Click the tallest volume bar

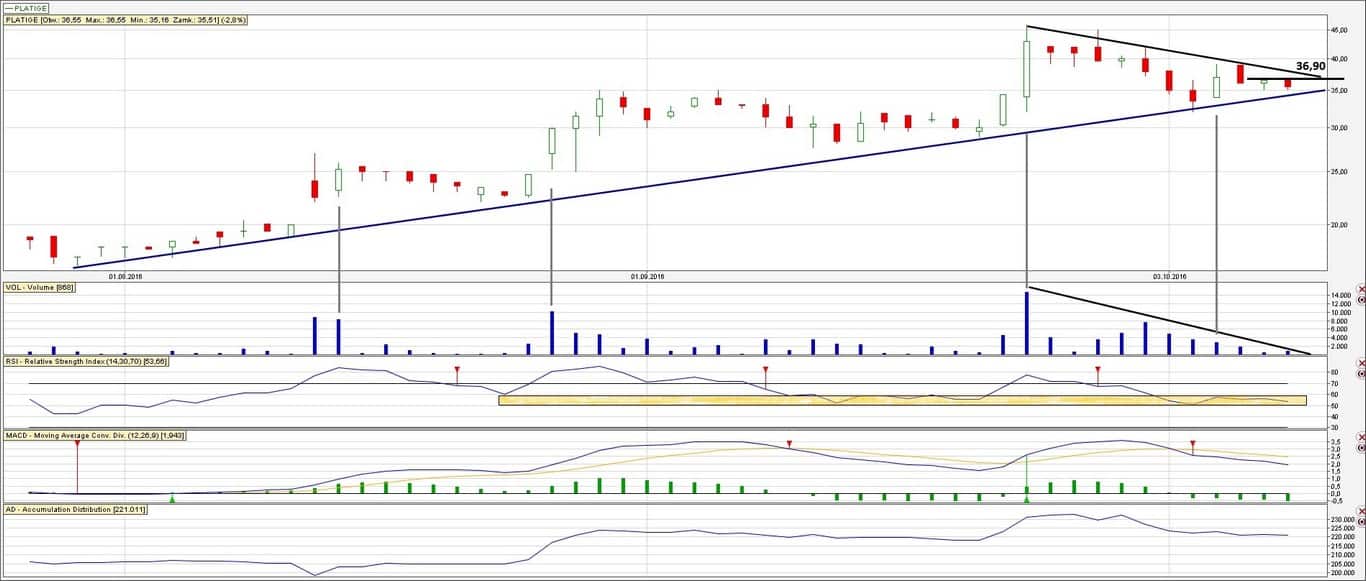click(x=1027, y=323)
